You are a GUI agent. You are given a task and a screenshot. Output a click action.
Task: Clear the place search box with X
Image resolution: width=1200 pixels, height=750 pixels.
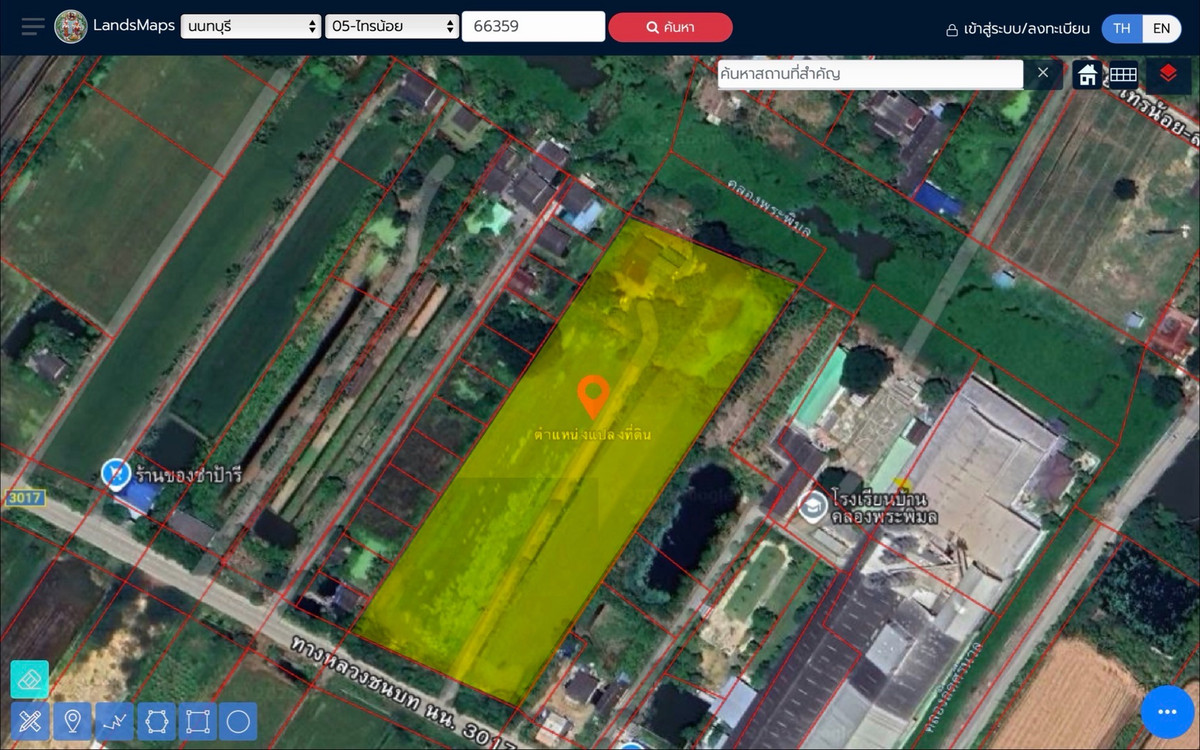1043,73
